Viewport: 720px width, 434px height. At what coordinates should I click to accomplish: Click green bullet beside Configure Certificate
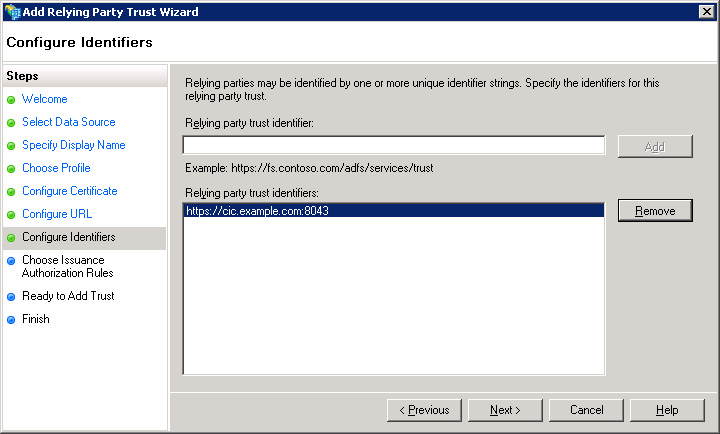tap(12, 192)
